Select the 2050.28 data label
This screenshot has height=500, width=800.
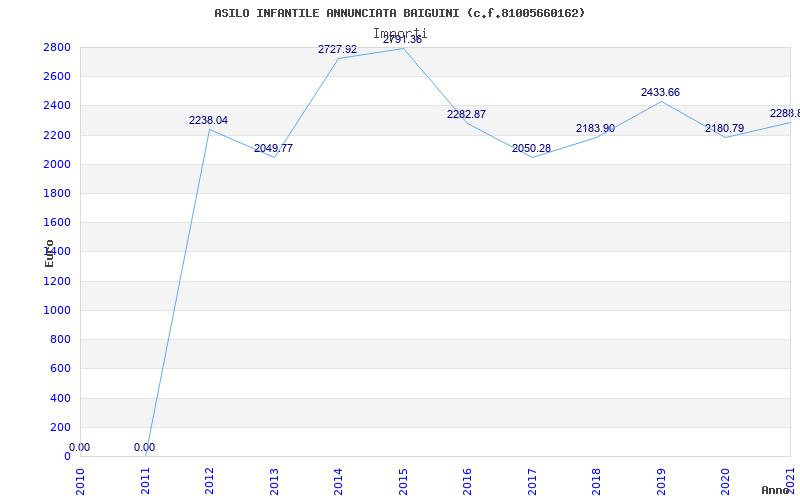(531, 148)
